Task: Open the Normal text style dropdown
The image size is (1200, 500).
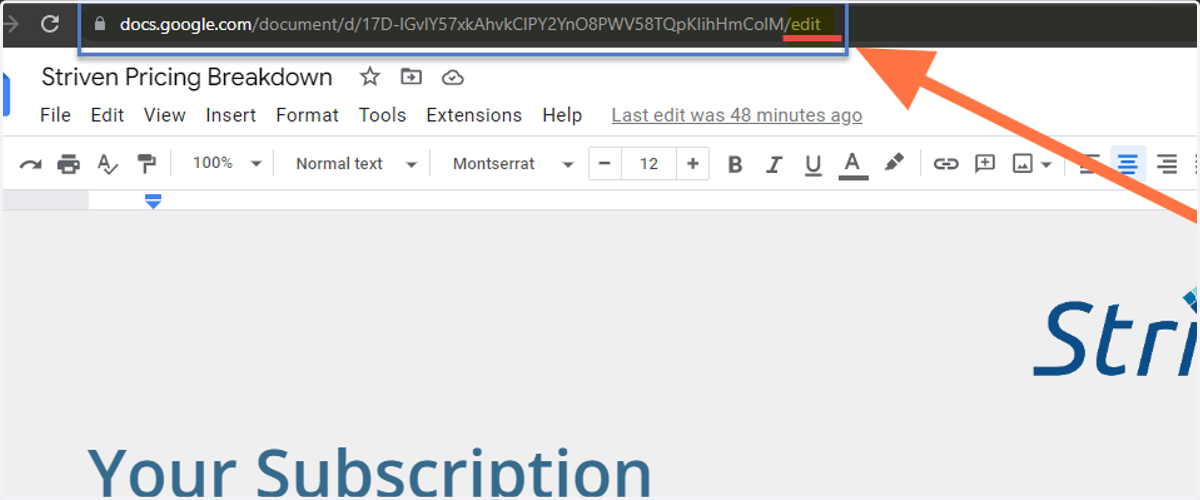Action: coord(356,163)
